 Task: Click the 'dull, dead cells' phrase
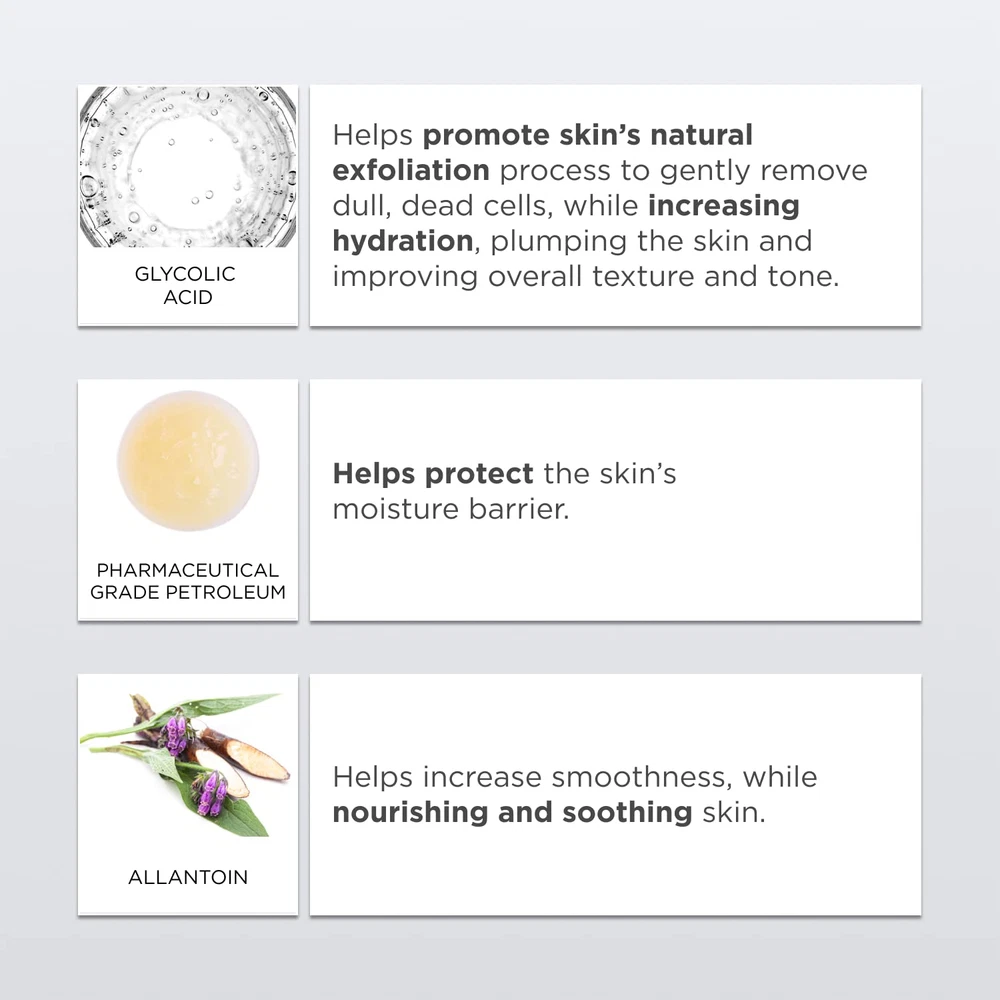(444, 206)
